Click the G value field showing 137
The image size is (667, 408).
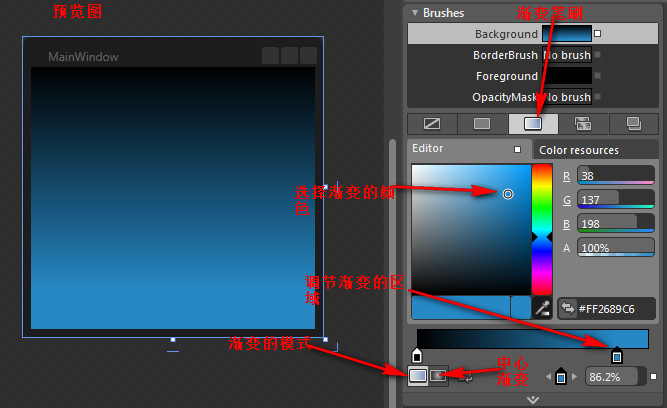click(x=616, y=199)
